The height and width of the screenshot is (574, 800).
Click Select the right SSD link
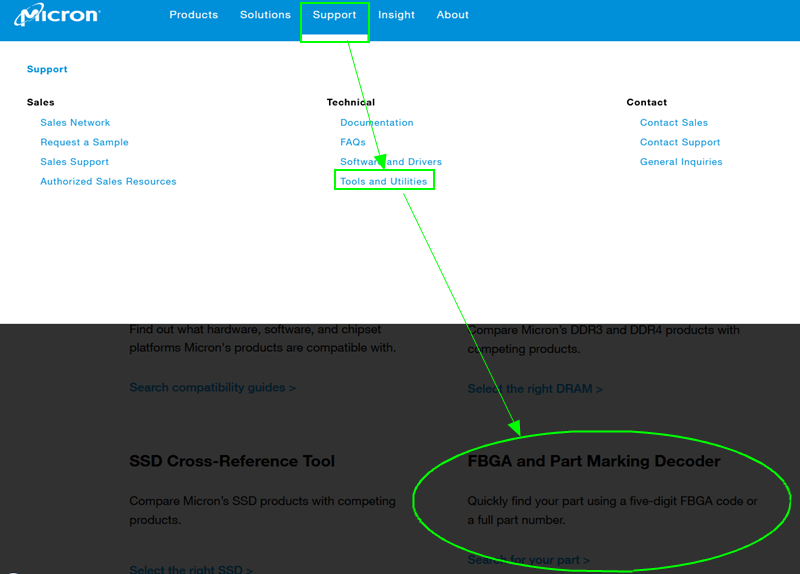coord(191,568)
